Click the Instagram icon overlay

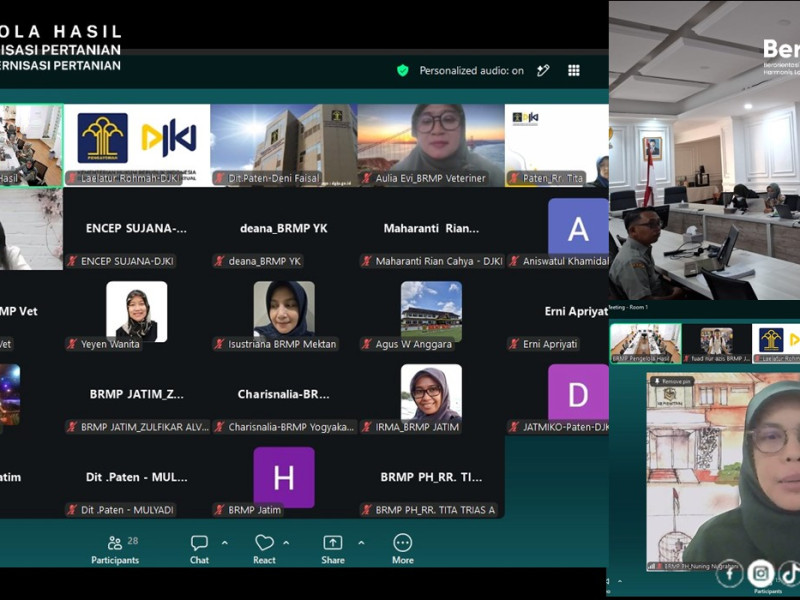tap(761, 573)
